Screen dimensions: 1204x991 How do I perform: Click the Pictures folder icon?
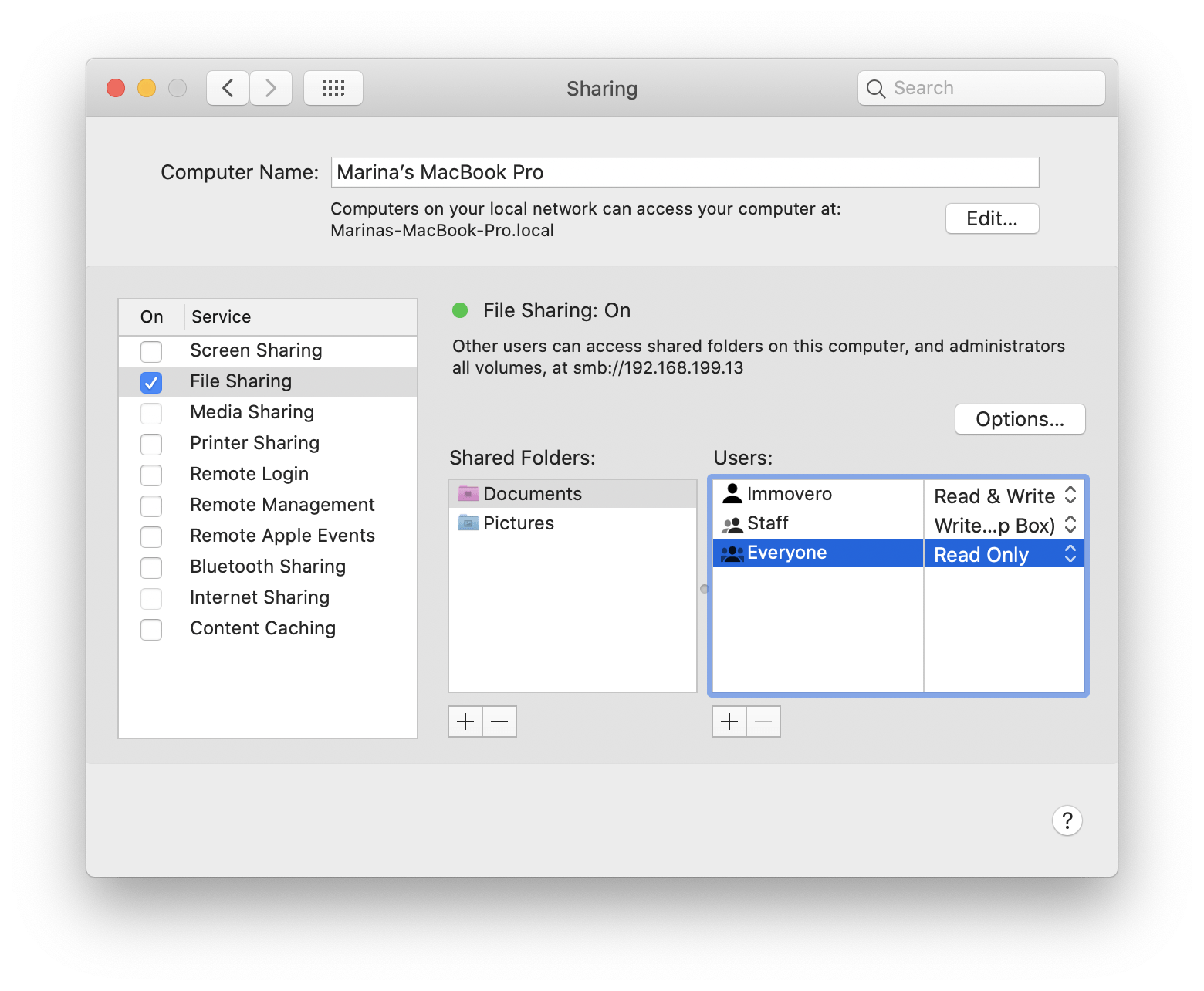coord(468,523)
